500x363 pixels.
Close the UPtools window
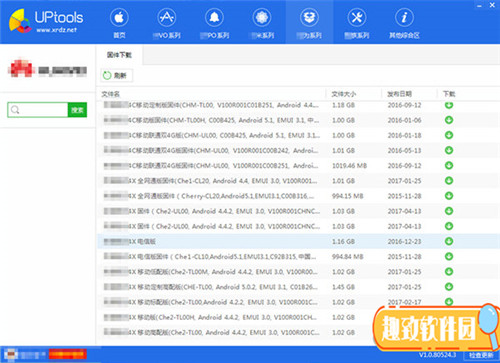(x=492, y=5)
